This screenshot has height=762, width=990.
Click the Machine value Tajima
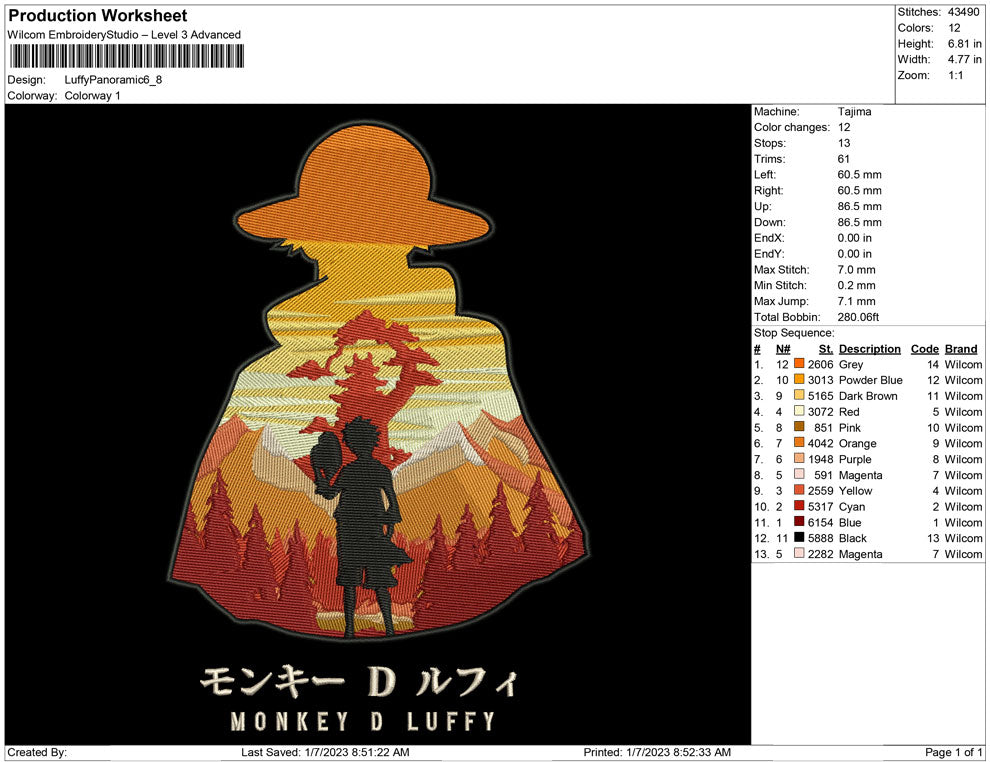pyautogui.click(x=854, y=112)
